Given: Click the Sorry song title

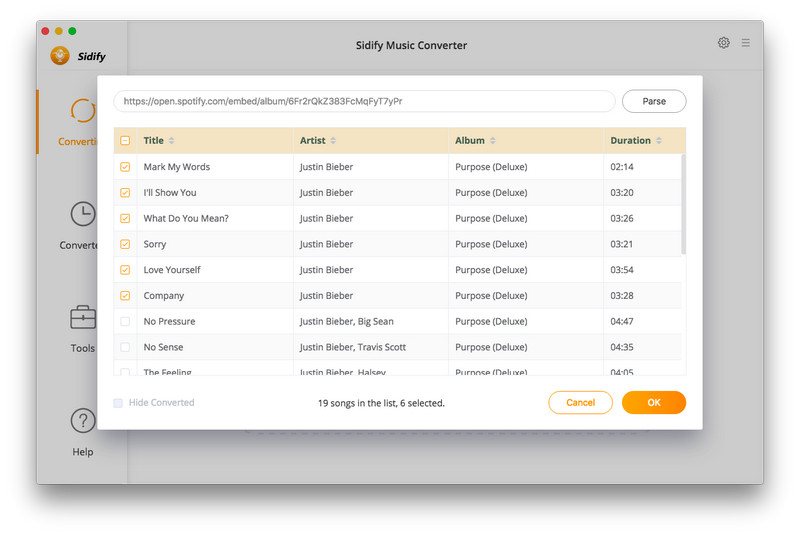Looking at the screenshot, I should click(x=155, y=244).
